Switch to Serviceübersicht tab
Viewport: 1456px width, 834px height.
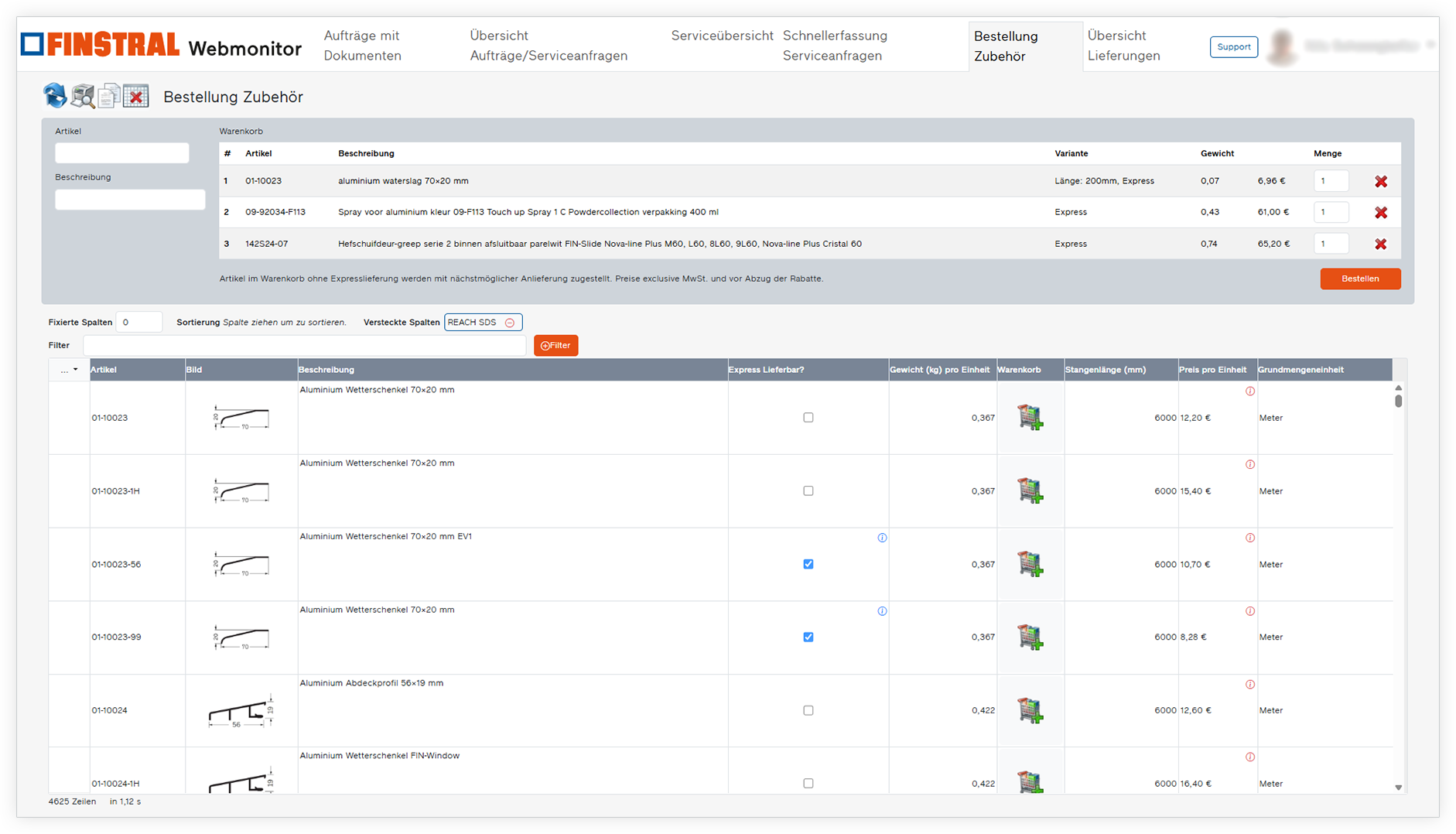722,36
